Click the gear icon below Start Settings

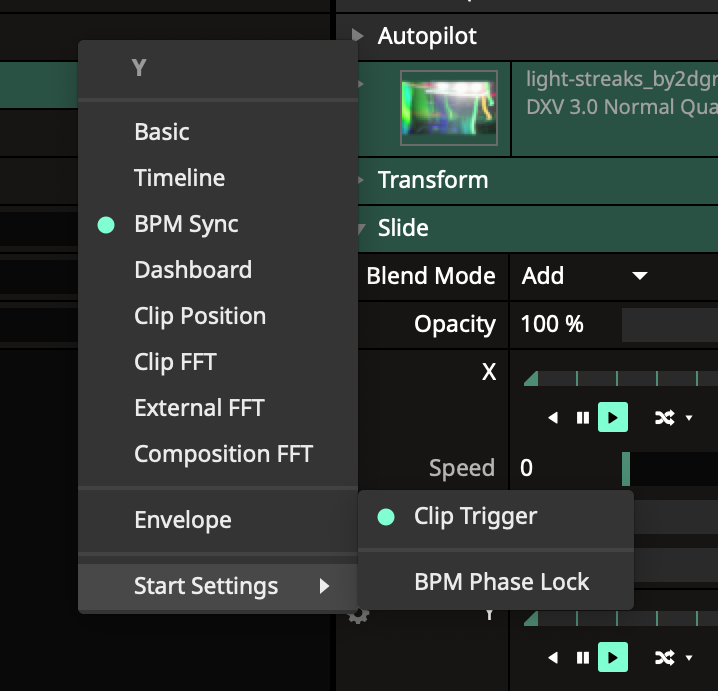(357, 616)
